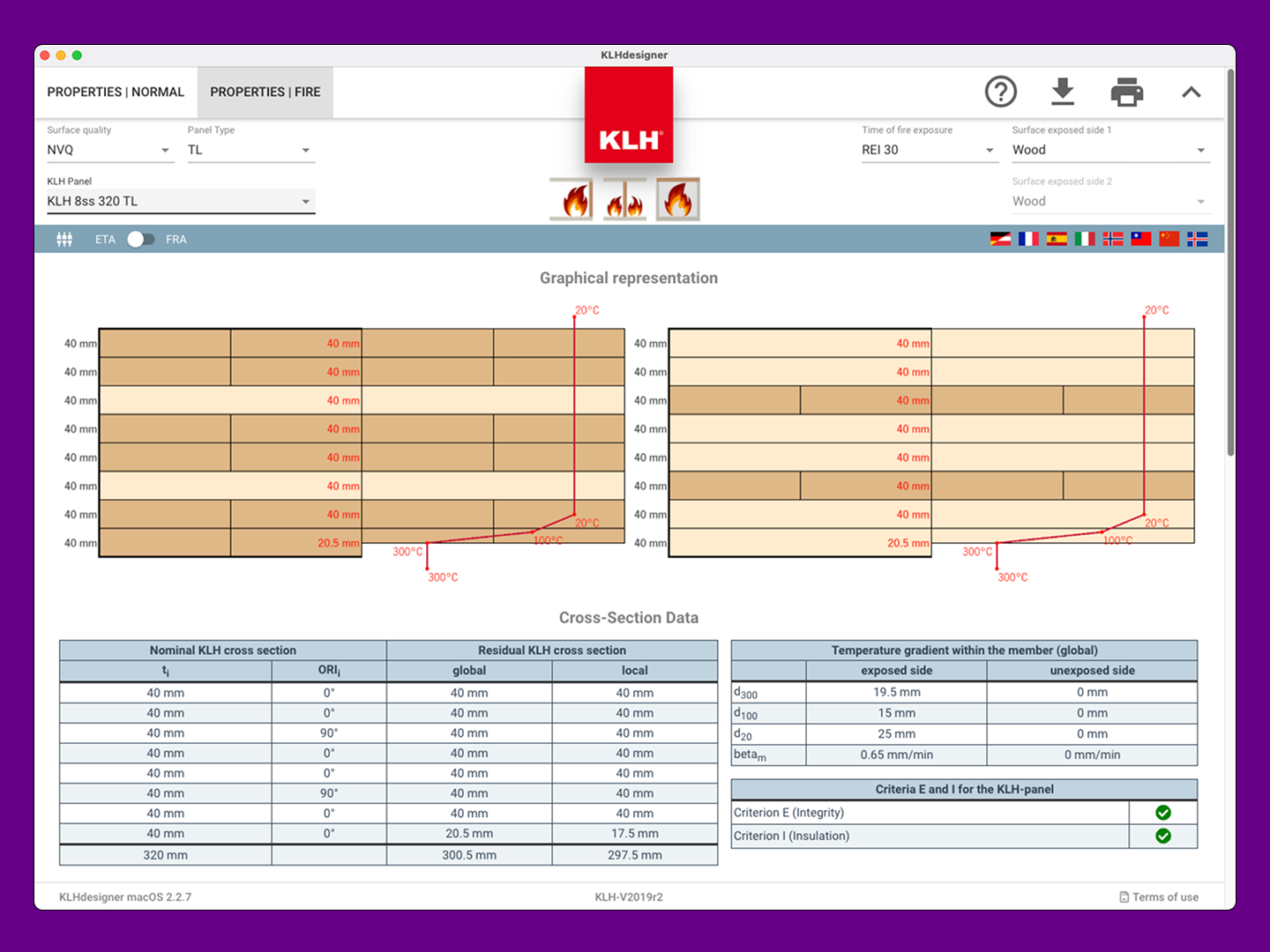Click the 'd300' row label
The image size is (1270, 952).
746,693
